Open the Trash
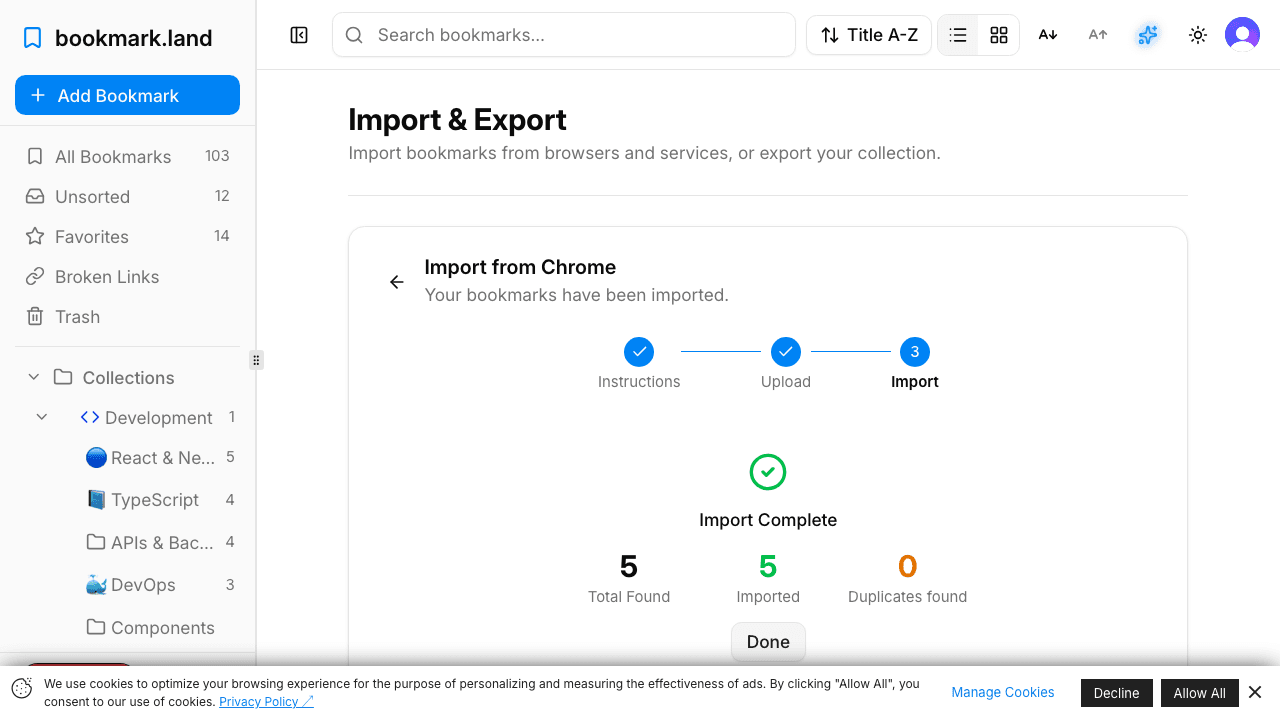This screenshot has height=720, width=1280. [x=128, y=316]
